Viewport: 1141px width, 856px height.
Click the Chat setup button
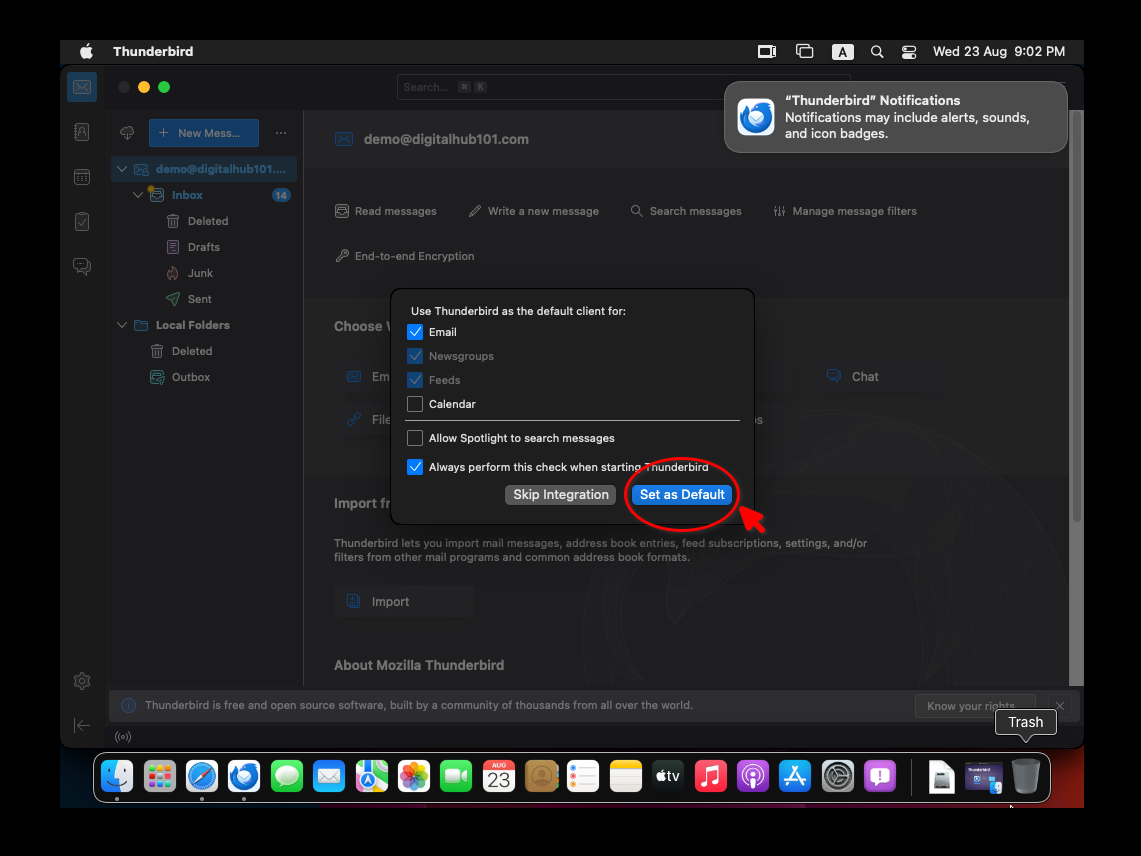pos(884,377)
